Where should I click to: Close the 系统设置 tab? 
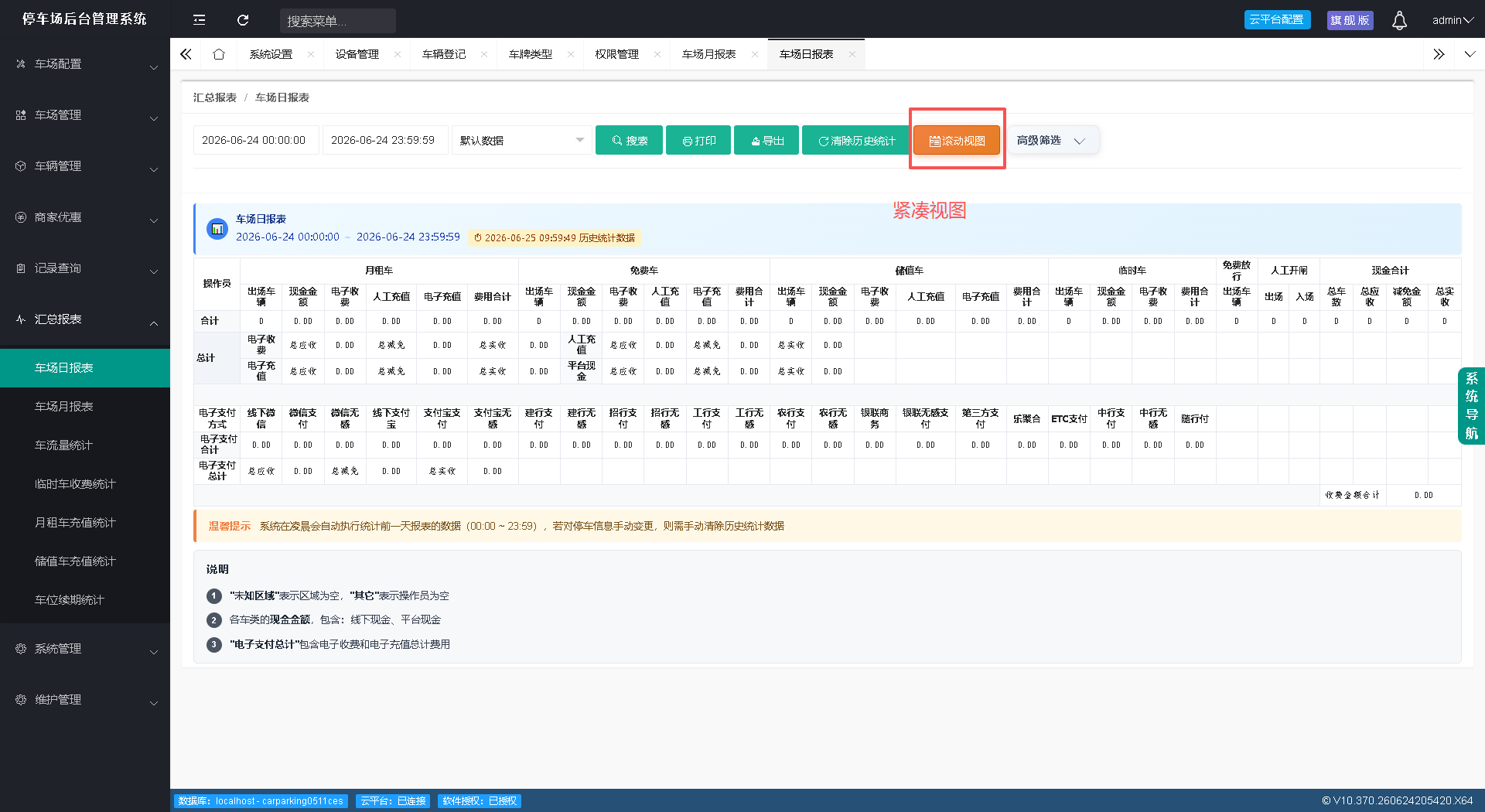pos(311,54)
